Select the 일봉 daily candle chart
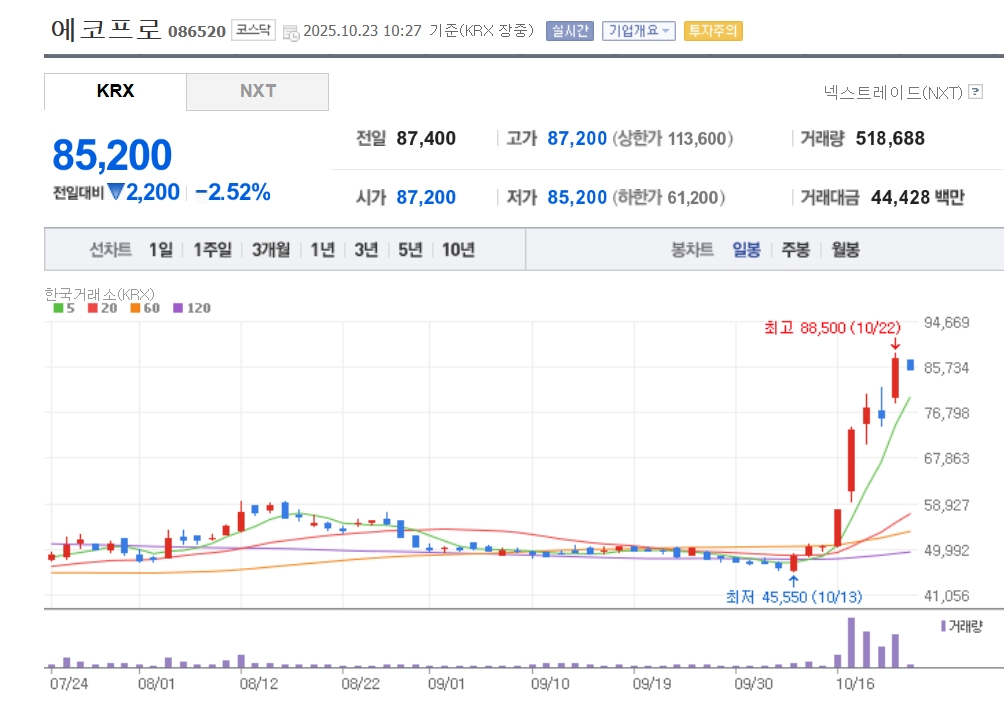The width and height of the screenshot is (1004, 716). (x=746, y=250)
